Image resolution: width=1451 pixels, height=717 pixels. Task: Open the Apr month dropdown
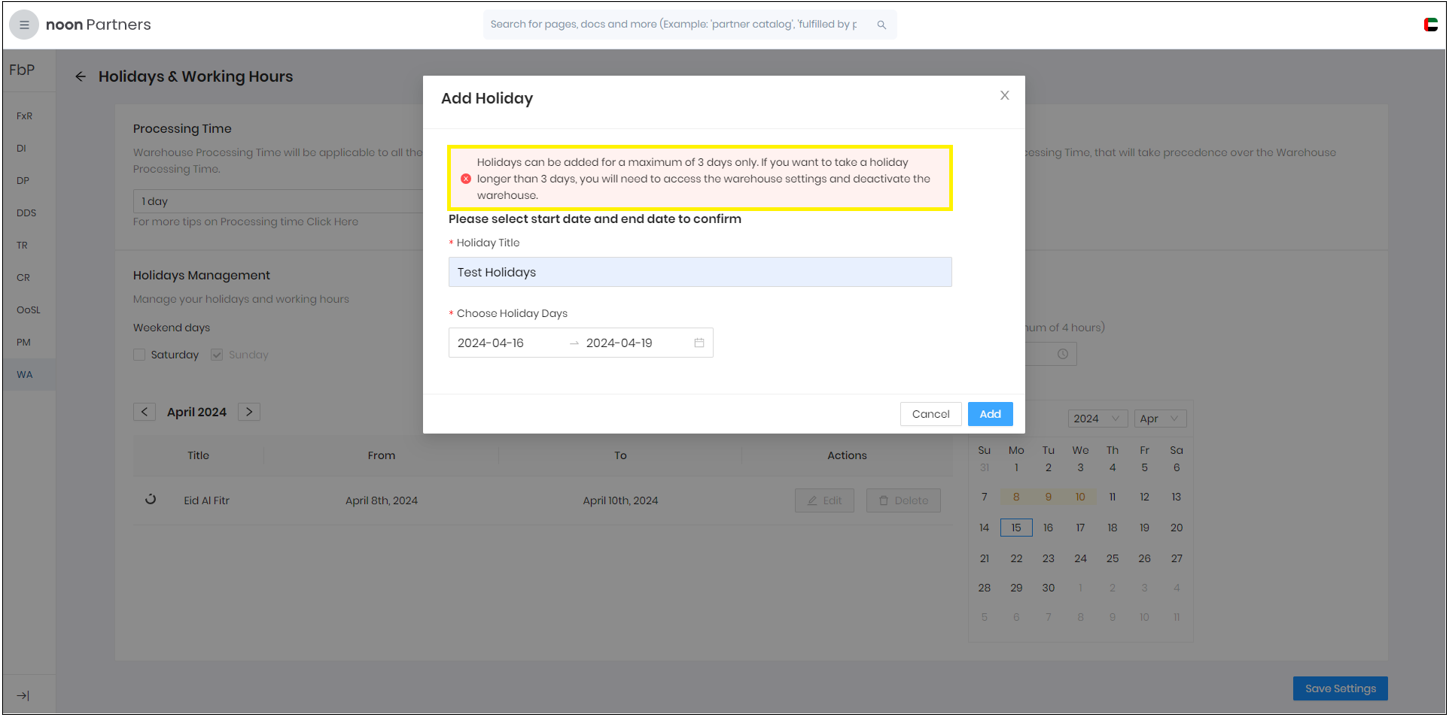(1159, 418)
